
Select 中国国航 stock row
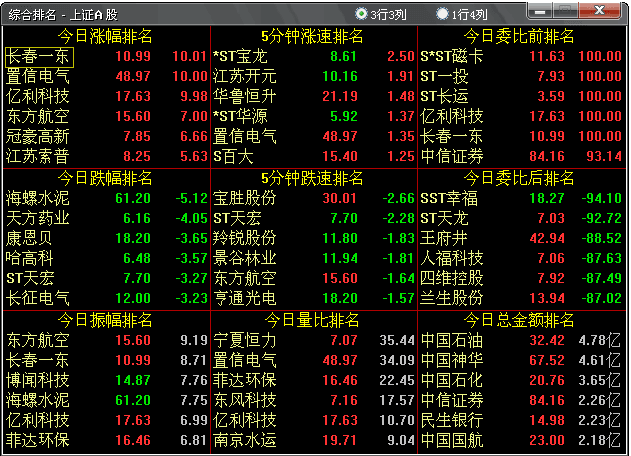coord(522,440)
